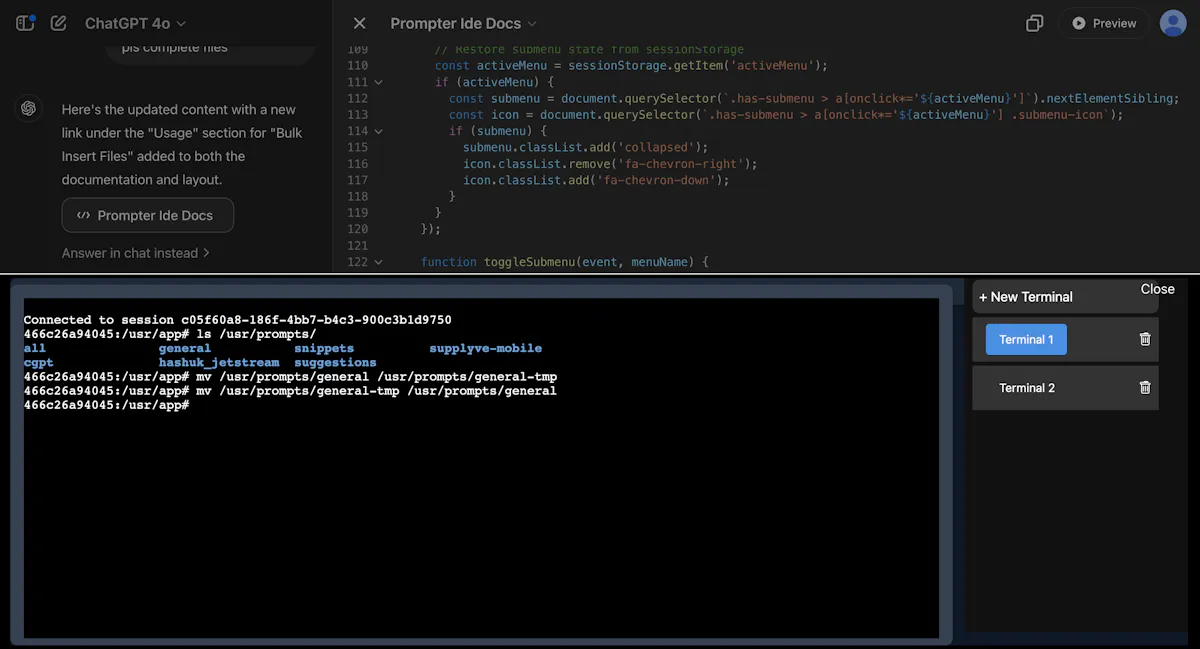The height and width of the screenshot is (649, 1200).
Task: Open the user profile avatar
Action: pos(1173,23)
